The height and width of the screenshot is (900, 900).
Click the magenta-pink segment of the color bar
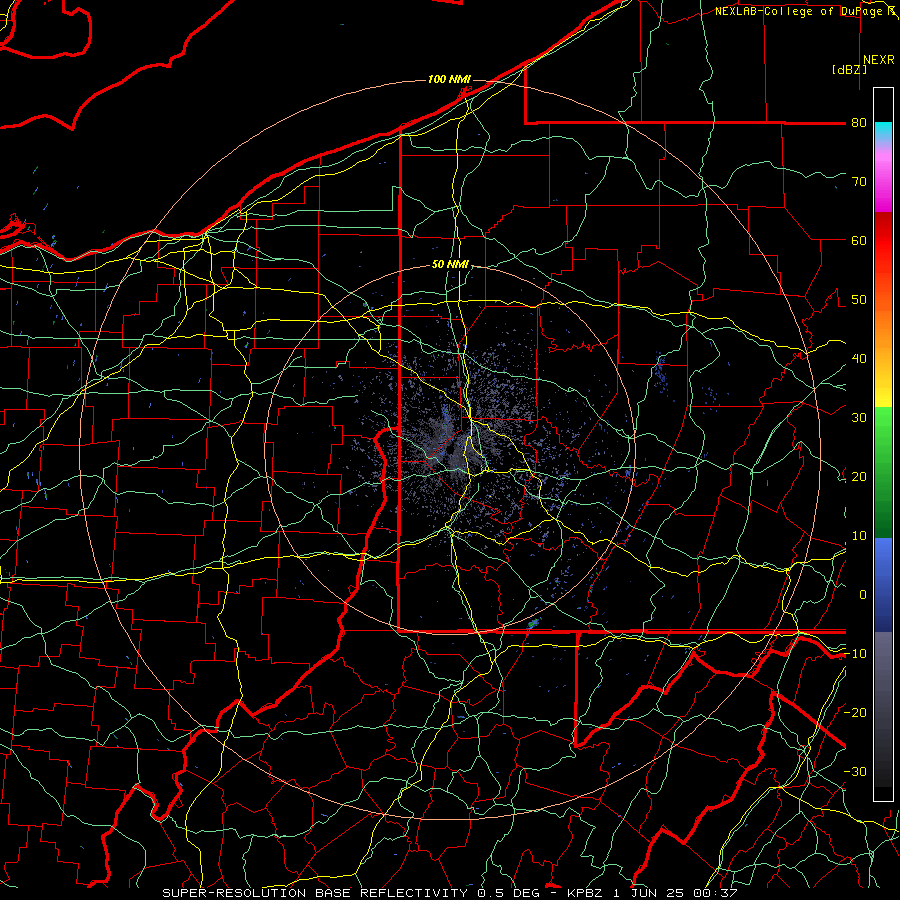coord(883,184)
